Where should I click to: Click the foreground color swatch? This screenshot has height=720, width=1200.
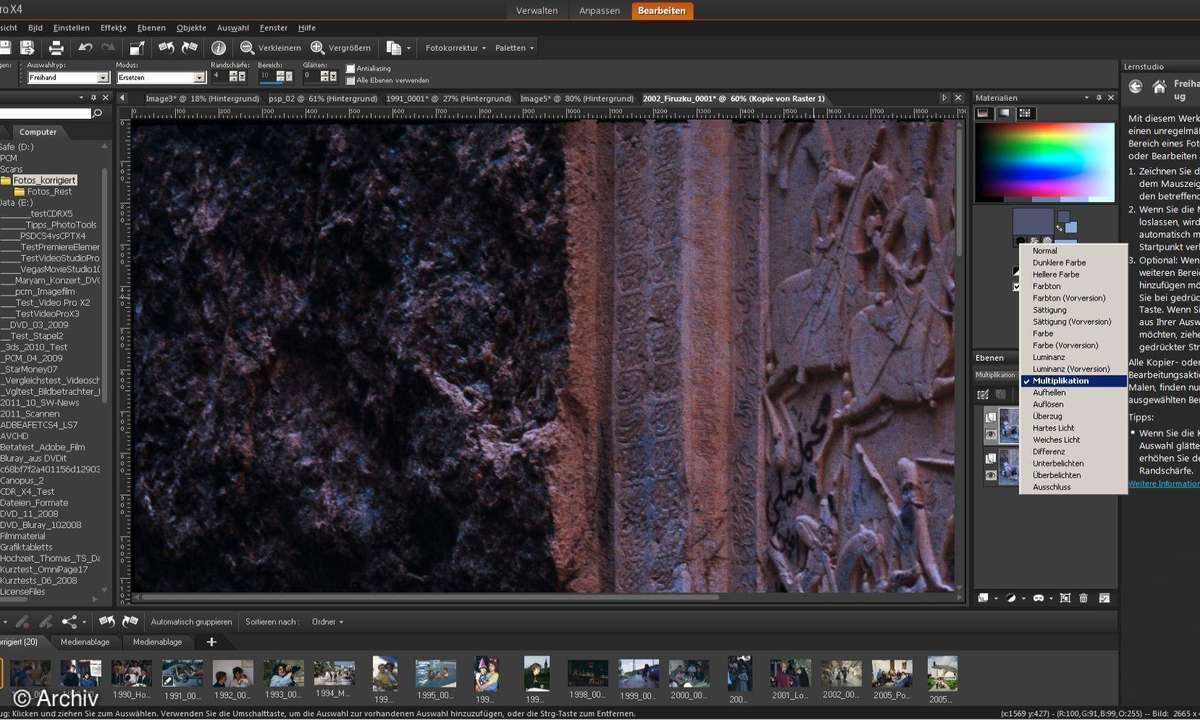tap(1033, 220)
